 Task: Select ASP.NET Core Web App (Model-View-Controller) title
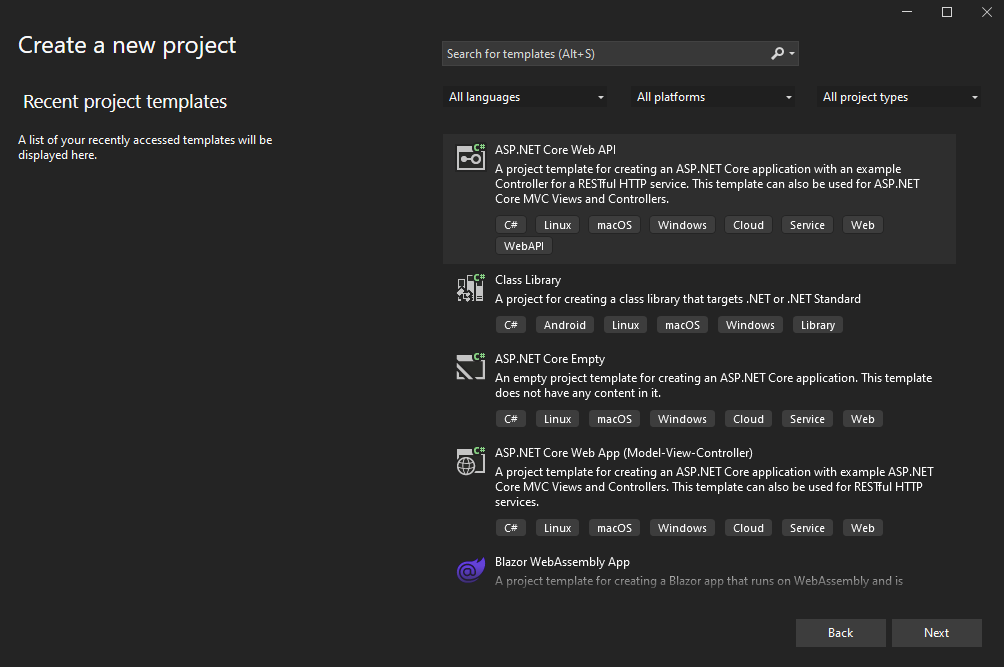tap(624, 453)
